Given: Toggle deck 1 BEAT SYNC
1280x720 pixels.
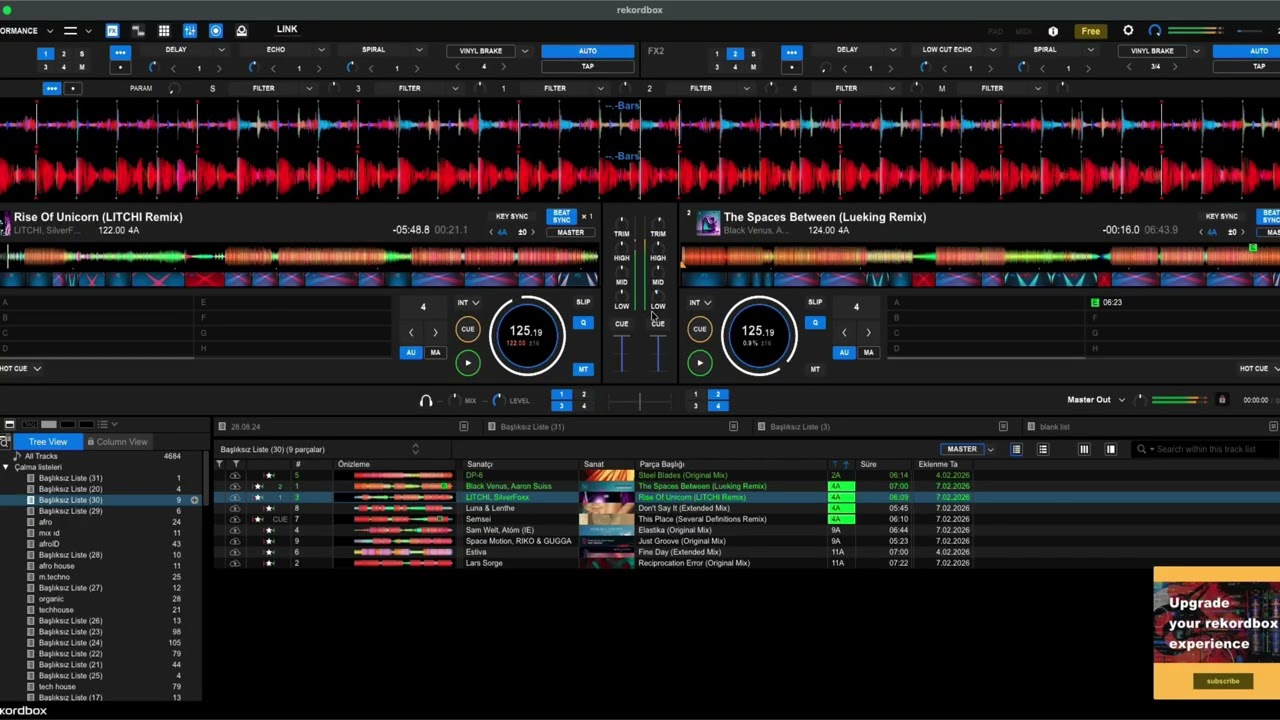Looking at the screenshot, I should (562, 216).
